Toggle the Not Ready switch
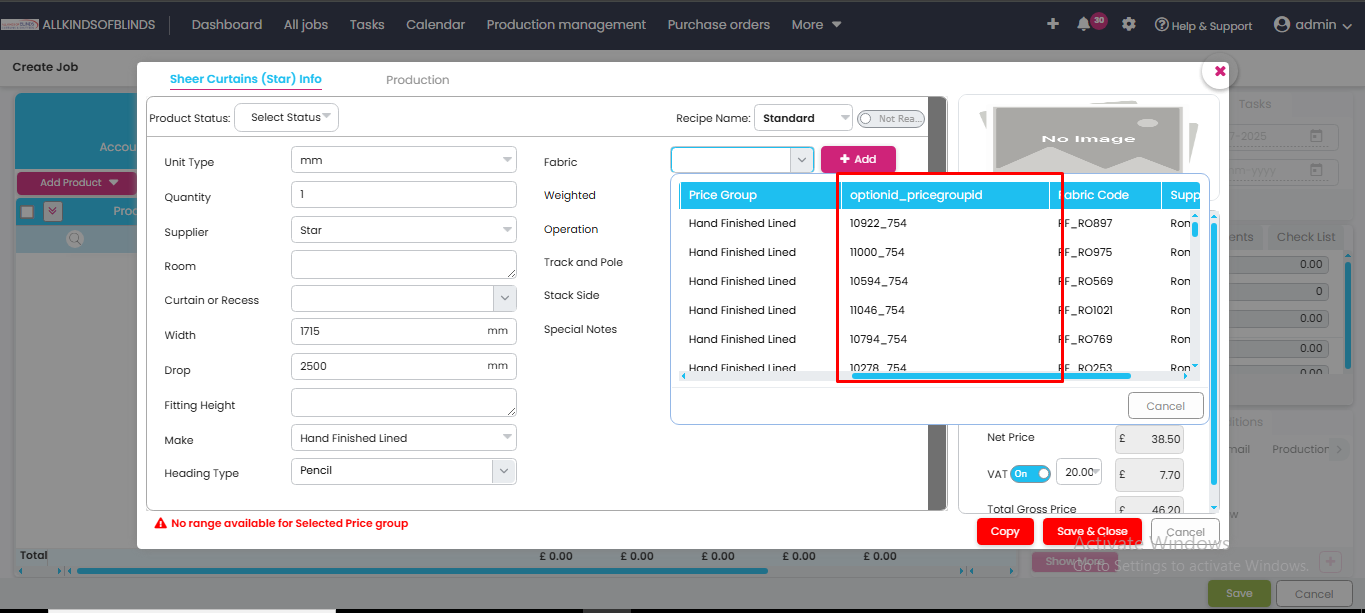The width and height of the screenshot is (1365, 613). tap(890, 119)
